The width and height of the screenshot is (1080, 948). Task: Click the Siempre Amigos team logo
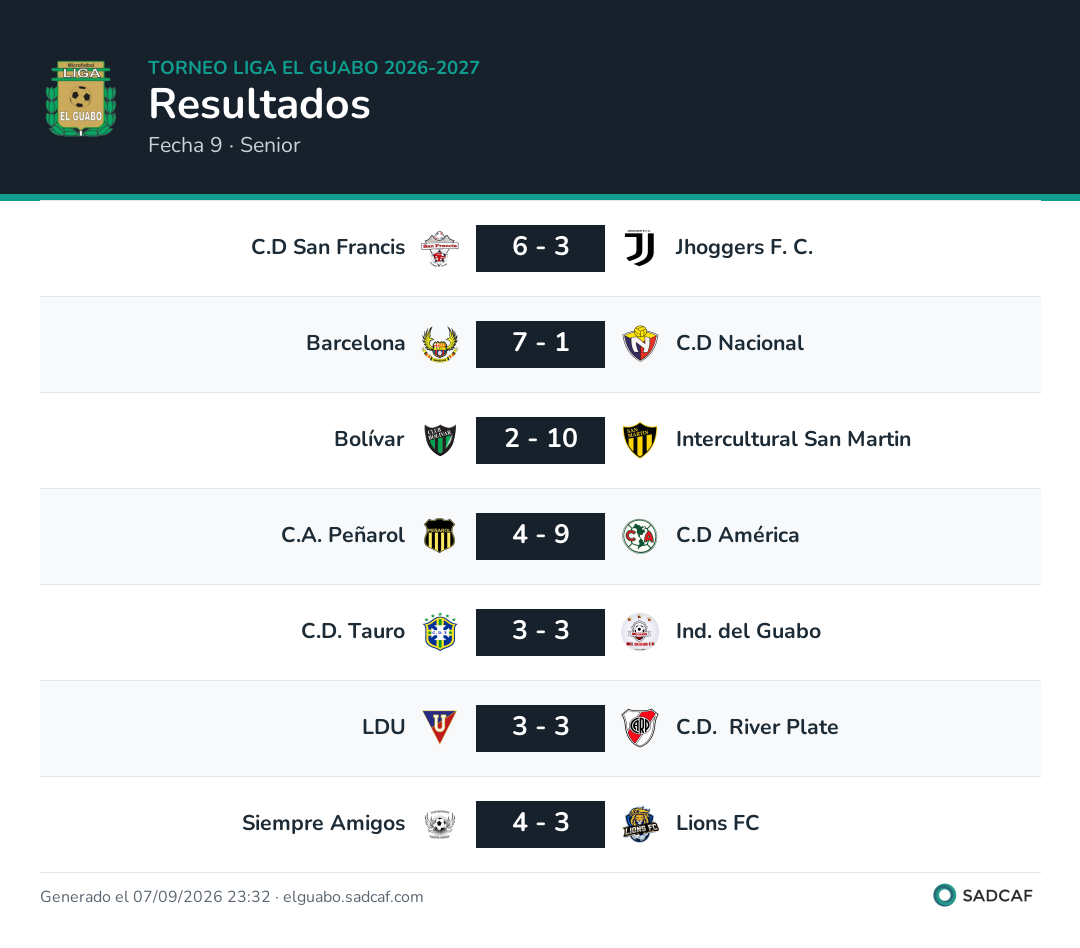(439, 824)
